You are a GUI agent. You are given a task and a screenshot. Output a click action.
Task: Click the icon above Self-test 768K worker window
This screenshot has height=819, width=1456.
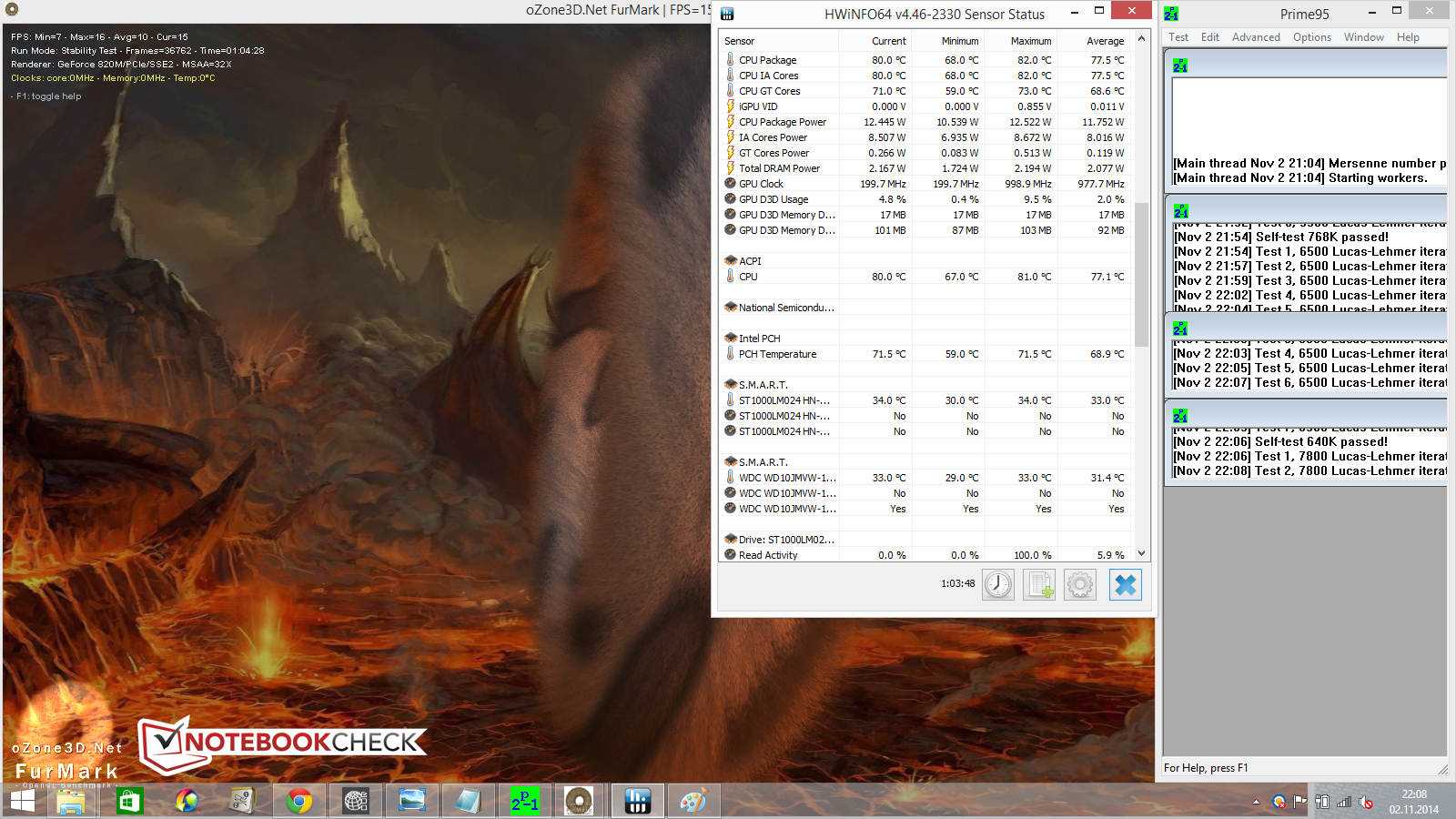pyautogui.click(x=1180, y=211)
